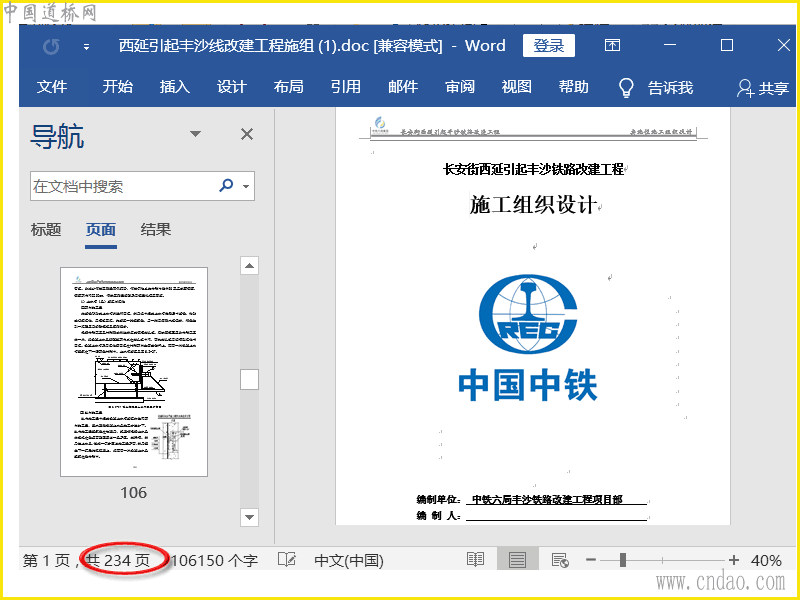
Task: Switch to Web Layout view icon
Action: [x=560, y=560]
